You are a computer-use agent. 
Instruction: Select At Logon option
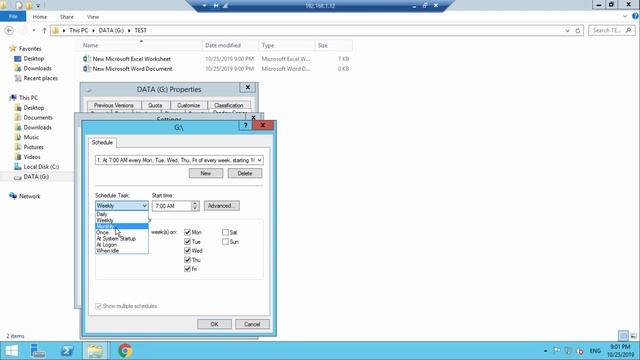click(x=122, y=244)
